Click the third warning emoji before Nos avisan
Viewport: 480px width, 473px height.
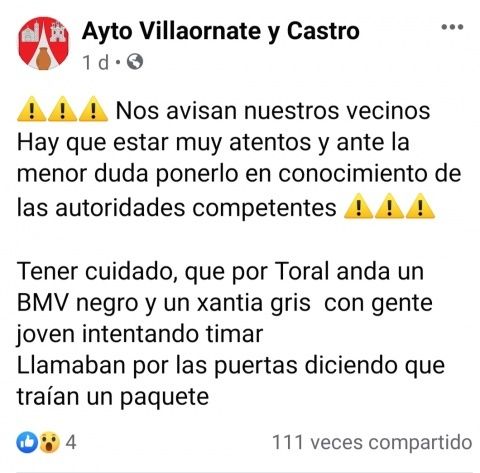93,109
